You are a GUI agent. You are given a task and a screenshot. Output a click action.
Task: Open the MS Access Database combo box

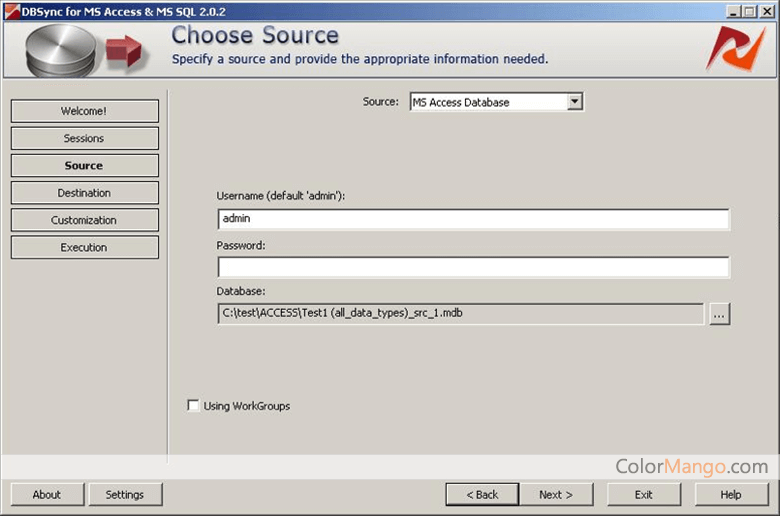point(496,102)
